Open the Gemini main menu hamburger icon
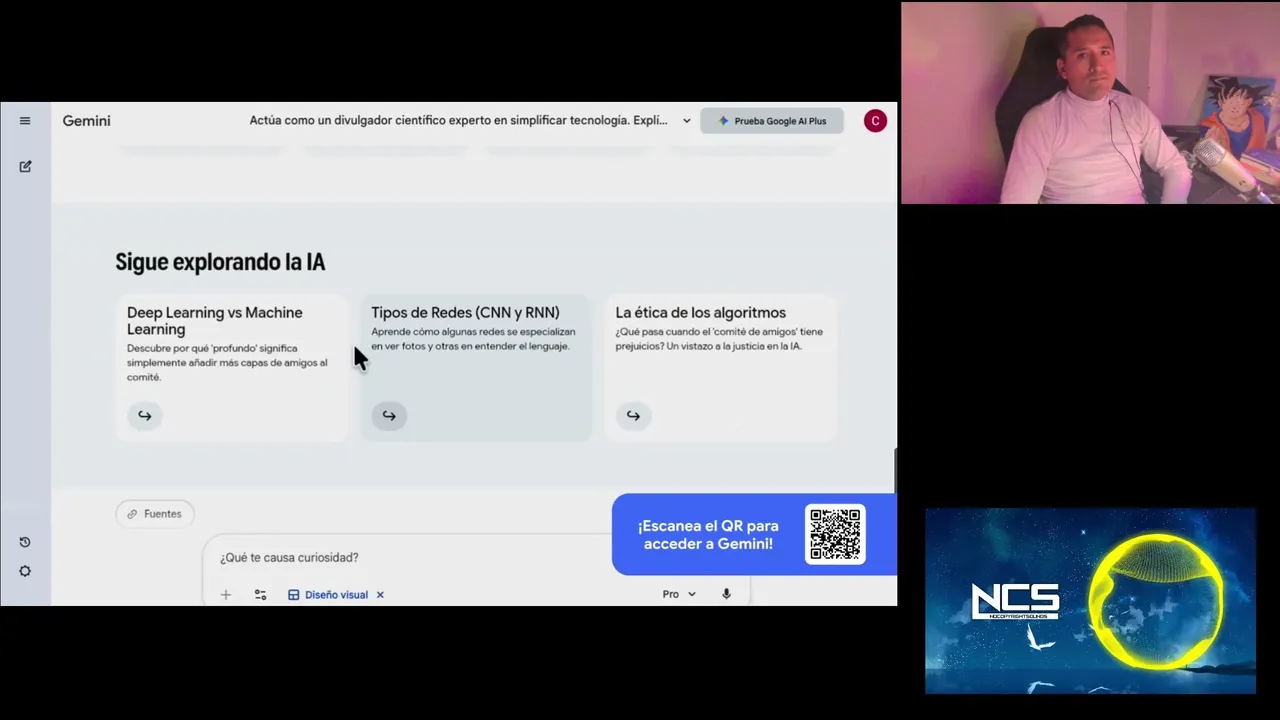 [25, 121]
